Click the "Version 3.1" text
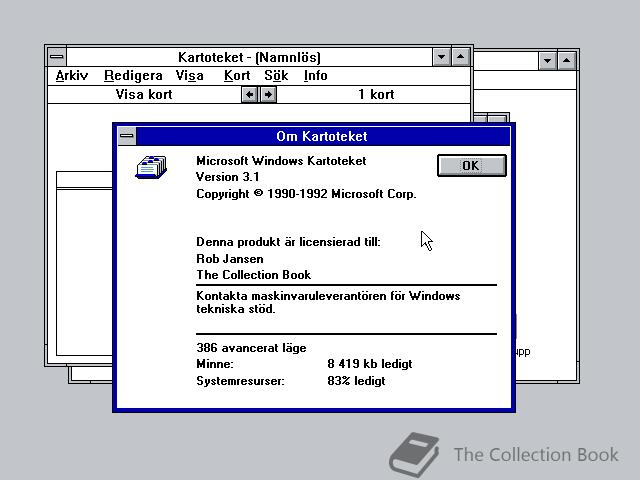The image size is (640, 480). tap(227, 177)
